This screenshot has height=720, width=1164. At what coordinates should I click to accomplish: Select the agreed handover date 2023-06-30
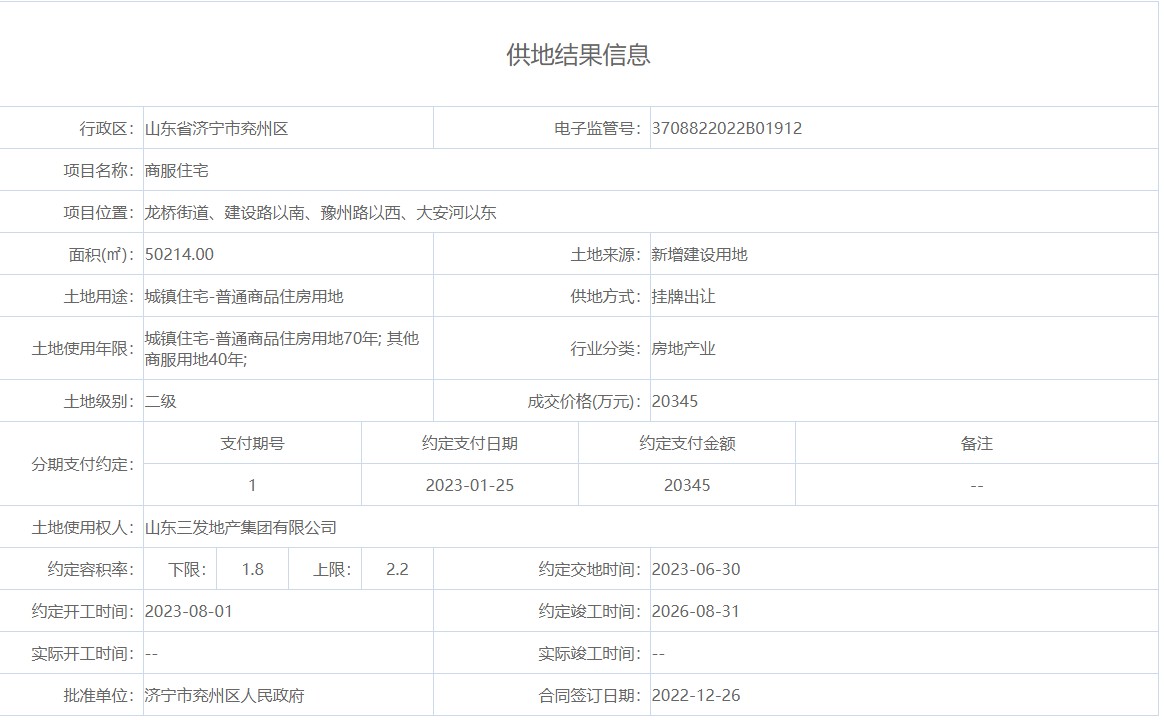pos(695,570)
